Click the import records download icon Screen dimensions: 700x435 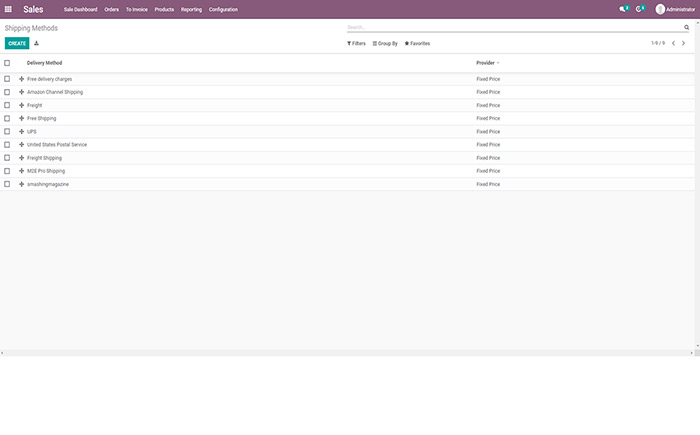pos(37,44)
